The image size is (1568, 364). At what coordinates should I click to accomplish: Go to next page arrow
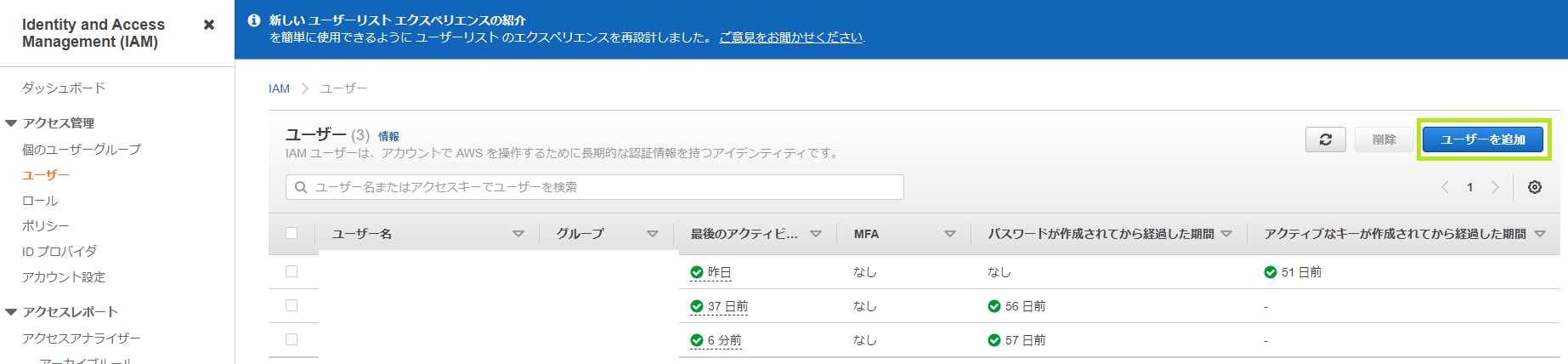(1495, 187)
